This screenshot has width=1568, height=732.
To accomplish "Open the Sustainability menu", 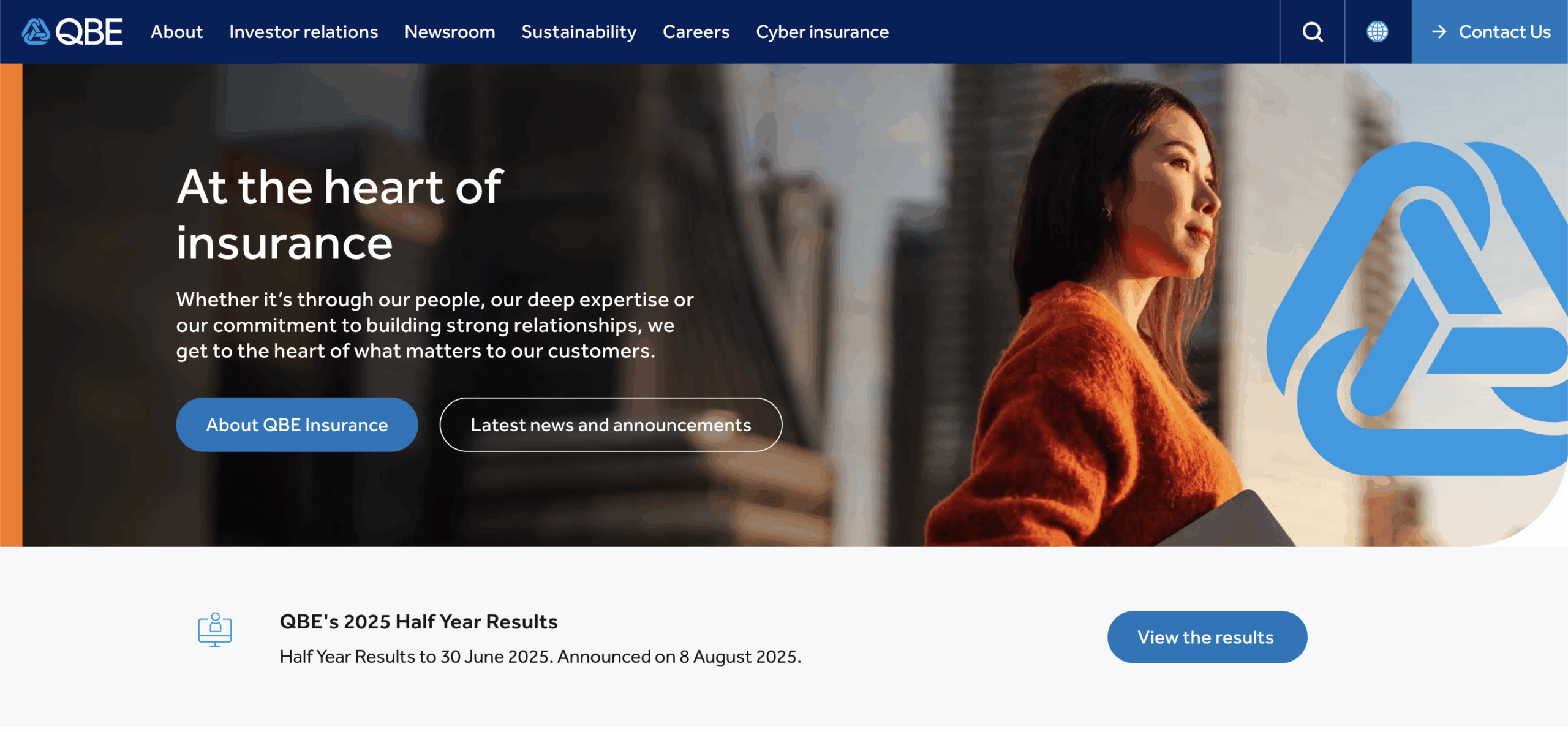I will (579, 32).
